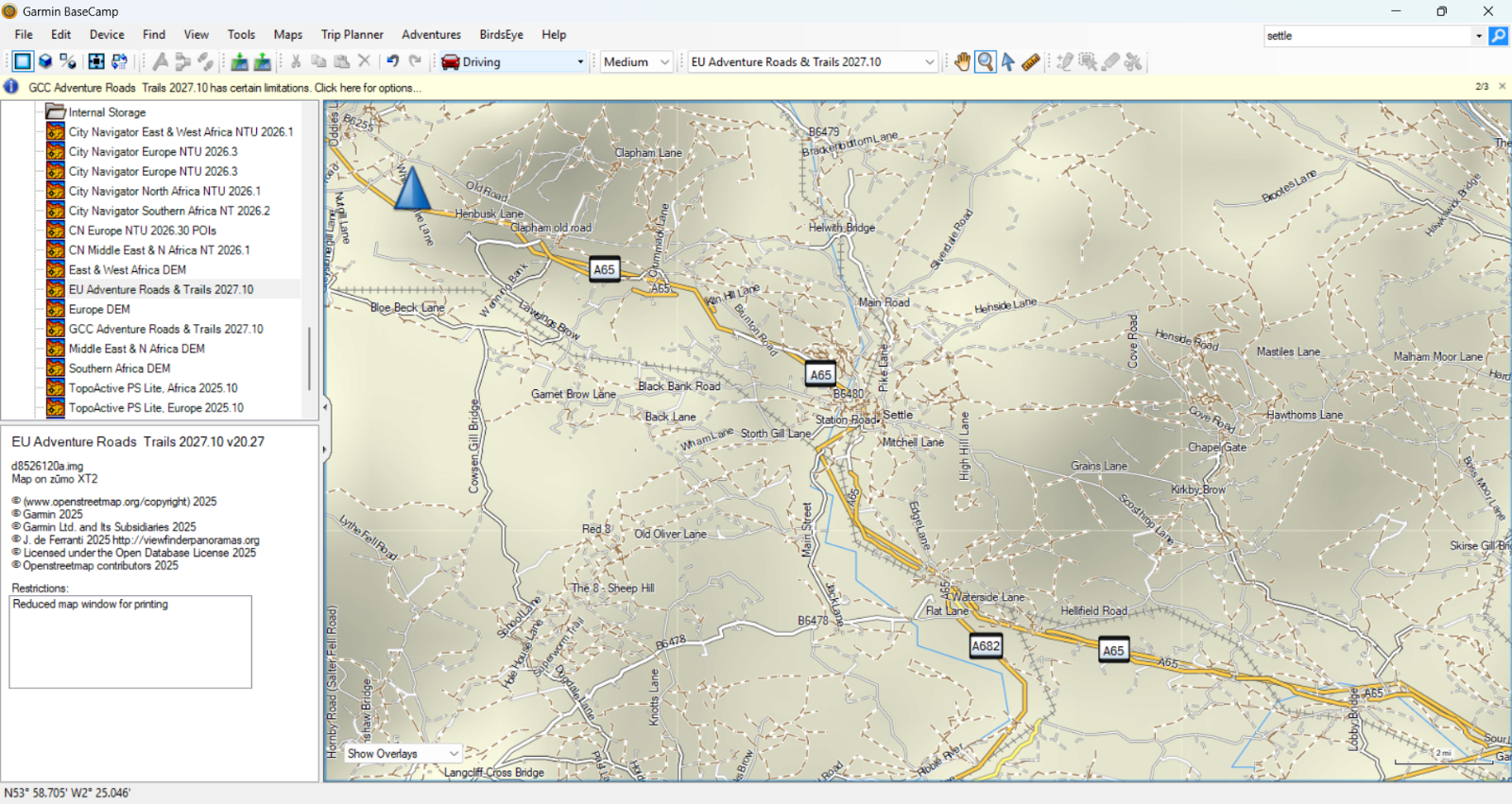The height and width of the screenshot is (804, 1512).
Task: Switch to the 3D map view cube icon
Action: 45,61
